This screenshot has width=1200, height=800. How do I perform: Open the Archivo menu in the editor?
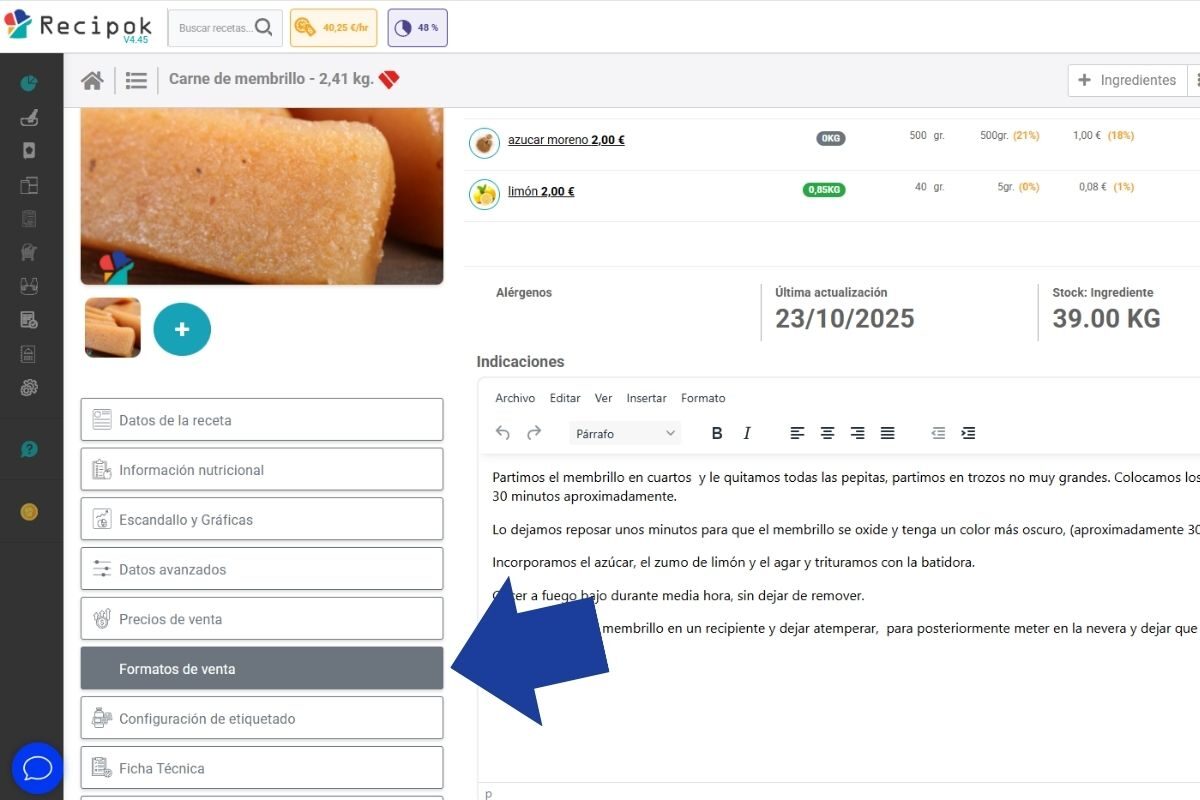515,398
